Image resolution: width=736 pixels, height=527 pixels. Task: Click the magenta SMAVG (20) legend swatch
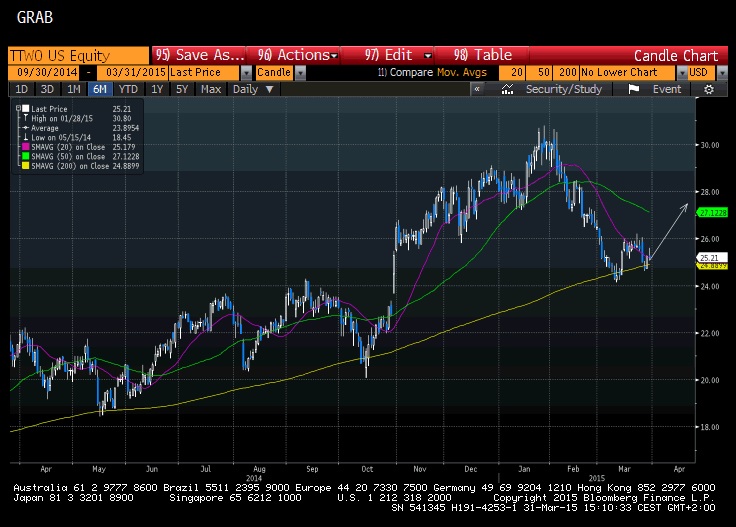[x=25, y=147]
